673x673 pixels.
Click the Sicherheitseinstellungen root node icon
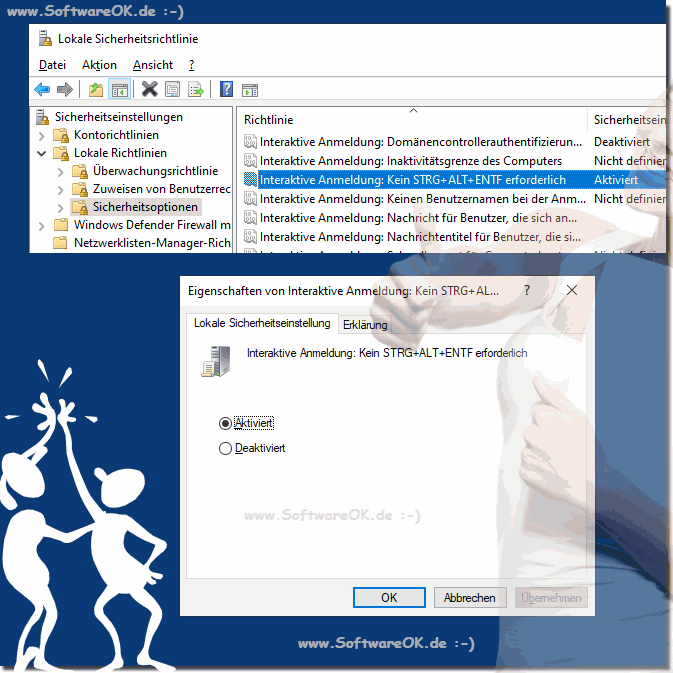pyautogui.click(x=42, y=117)
